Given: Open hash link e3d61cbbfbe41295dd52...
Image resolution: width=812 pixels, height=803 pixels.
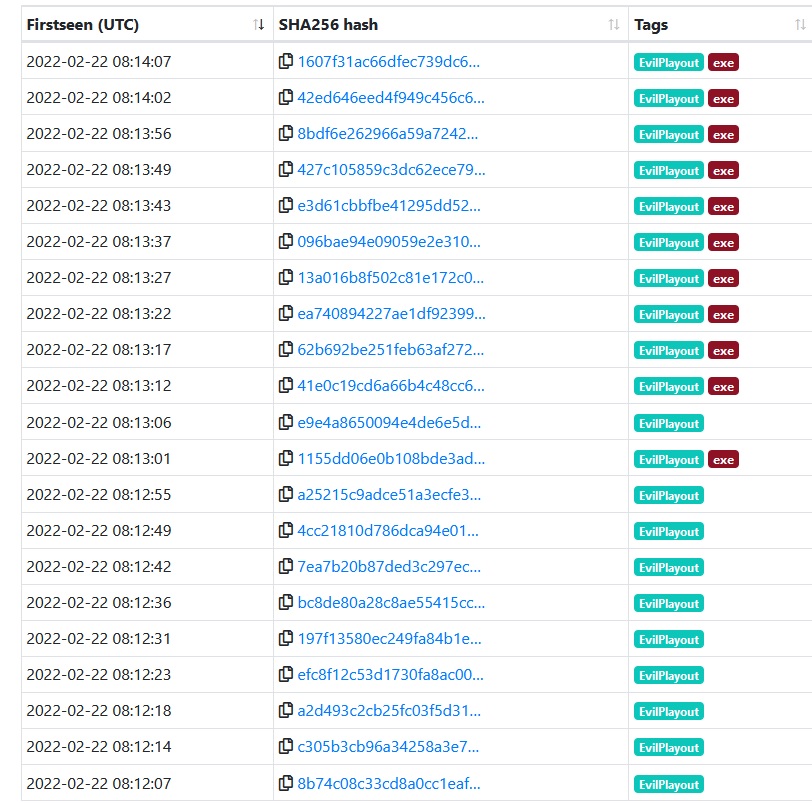Looking at the screenshot, I should [389, 206].
